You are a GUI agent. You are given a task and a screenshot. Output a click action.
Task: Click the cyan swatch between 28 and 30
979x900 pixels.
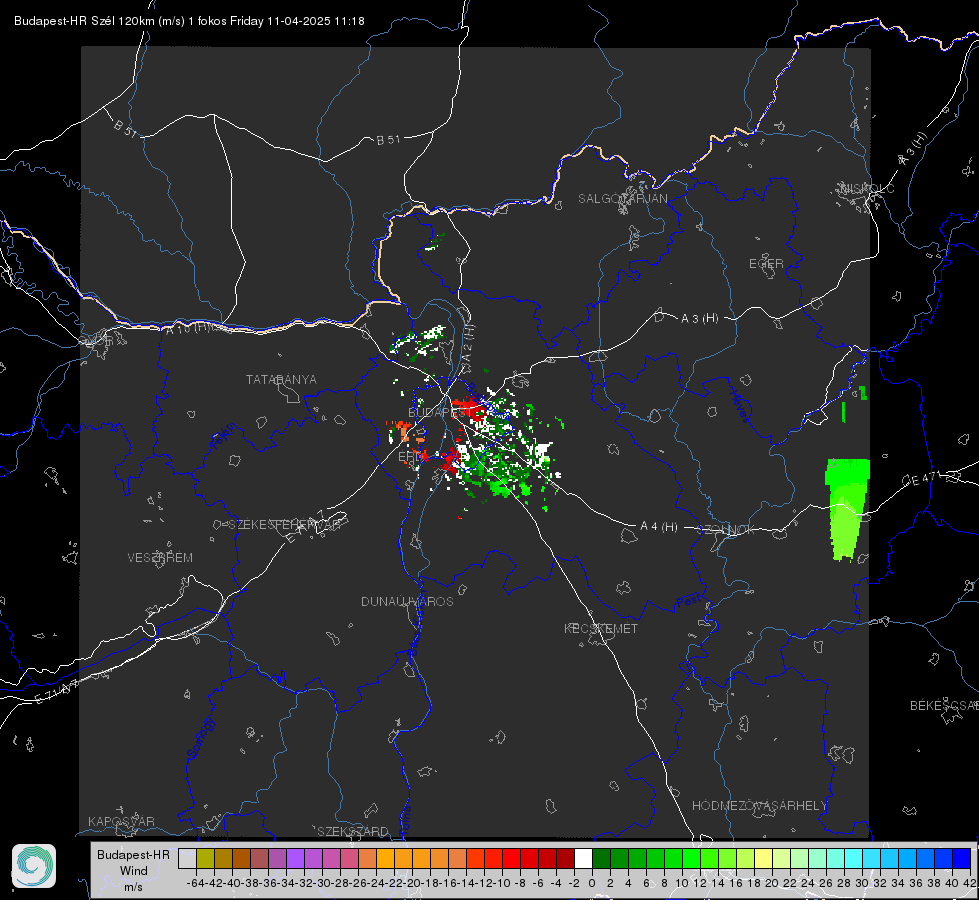click(x=854, y=859)
